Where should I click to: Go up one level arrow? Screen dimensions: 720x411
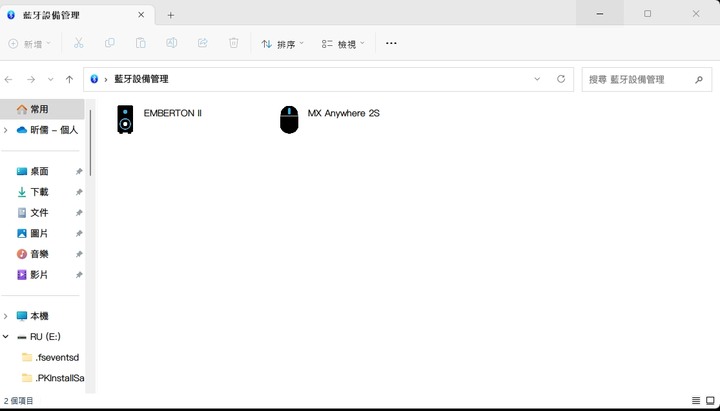click(69, 79)
